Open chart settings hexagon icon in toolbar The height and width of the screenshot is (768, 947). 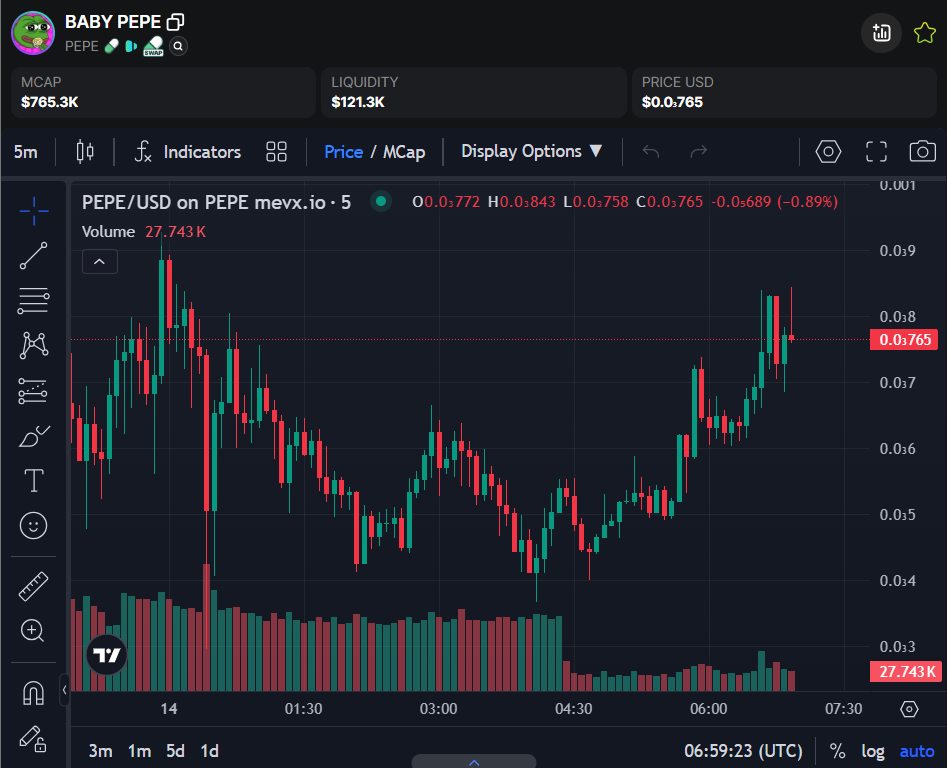(x=828, y=152)
